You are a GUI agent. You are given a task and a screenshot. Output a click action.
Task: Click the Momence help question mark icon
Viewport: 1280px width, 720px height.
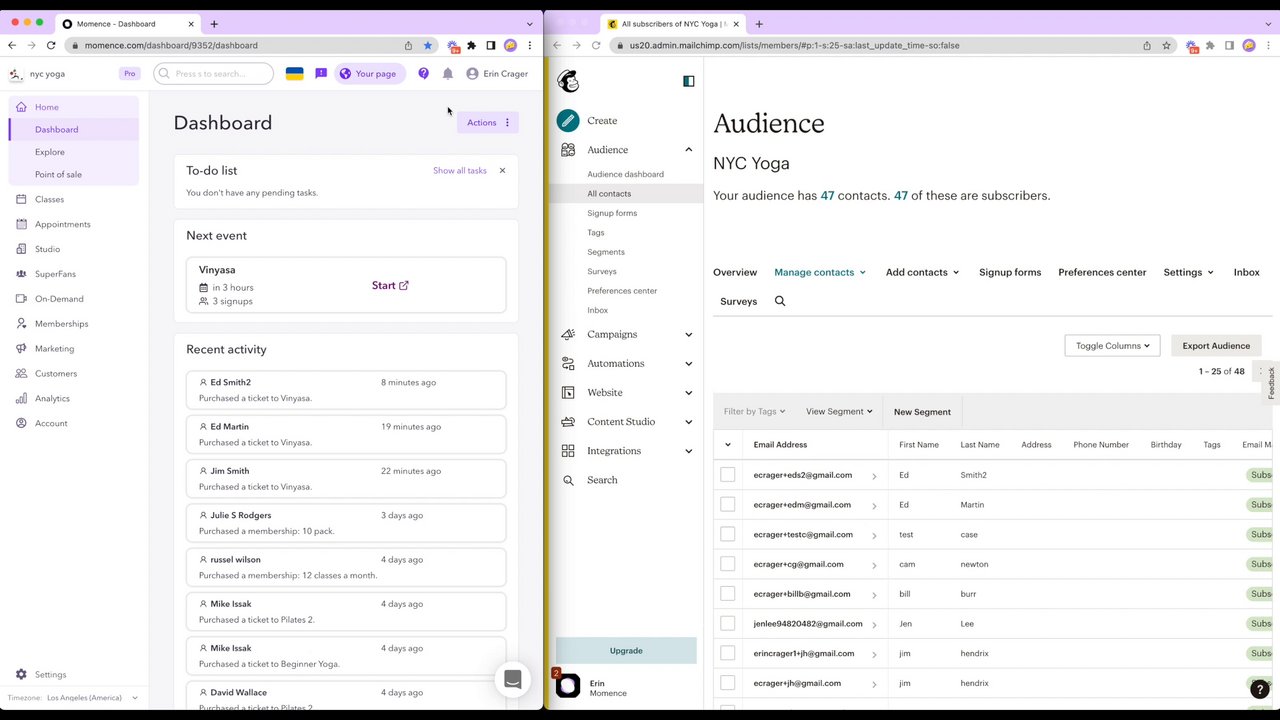424,73
